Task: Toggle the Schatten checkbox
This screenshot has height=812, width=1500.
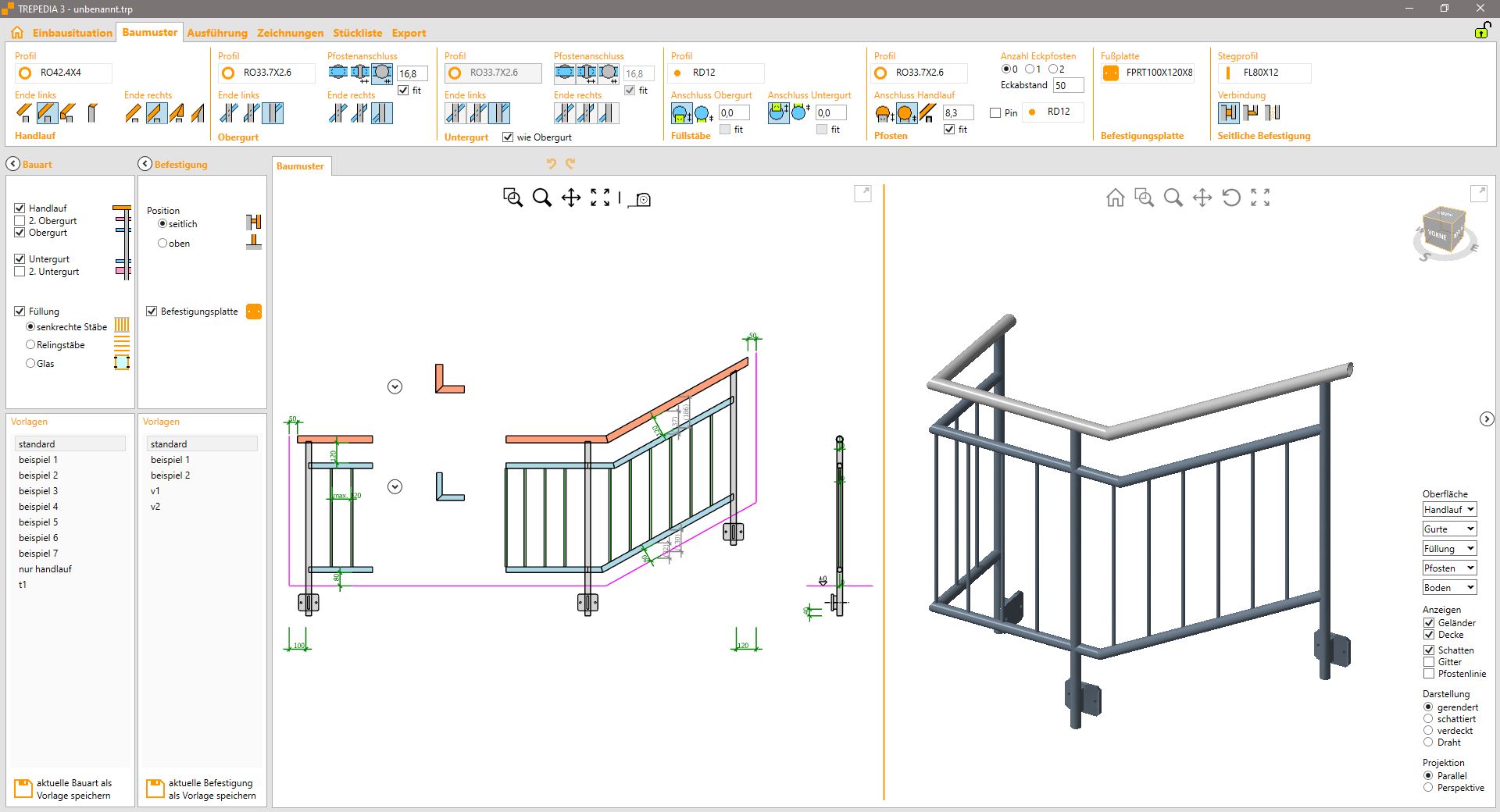Action: (1429, 650)
